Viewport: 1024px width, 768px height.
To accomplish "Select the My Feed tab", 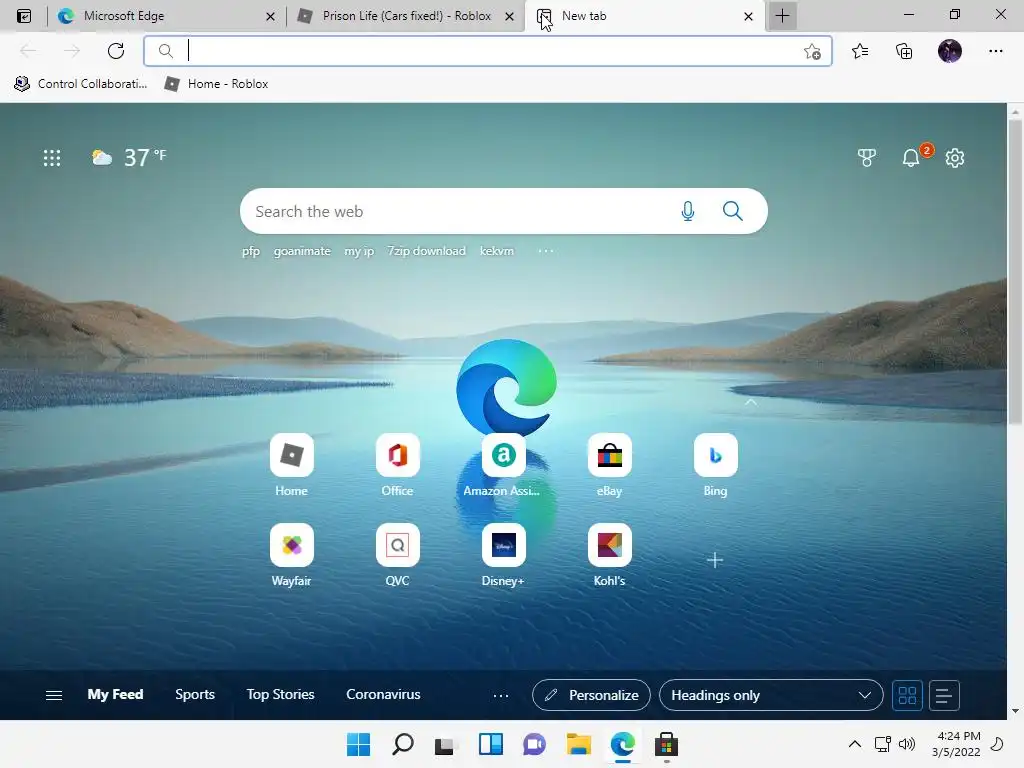I will point(116,695).
